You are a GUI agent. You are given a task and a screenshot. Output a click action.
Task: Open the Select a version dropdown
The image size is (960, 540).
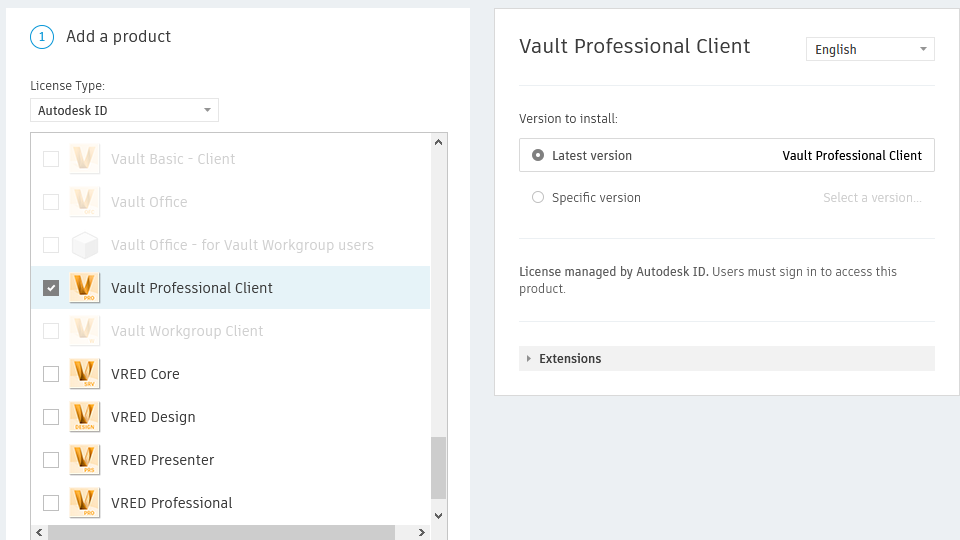pos(872,198)
